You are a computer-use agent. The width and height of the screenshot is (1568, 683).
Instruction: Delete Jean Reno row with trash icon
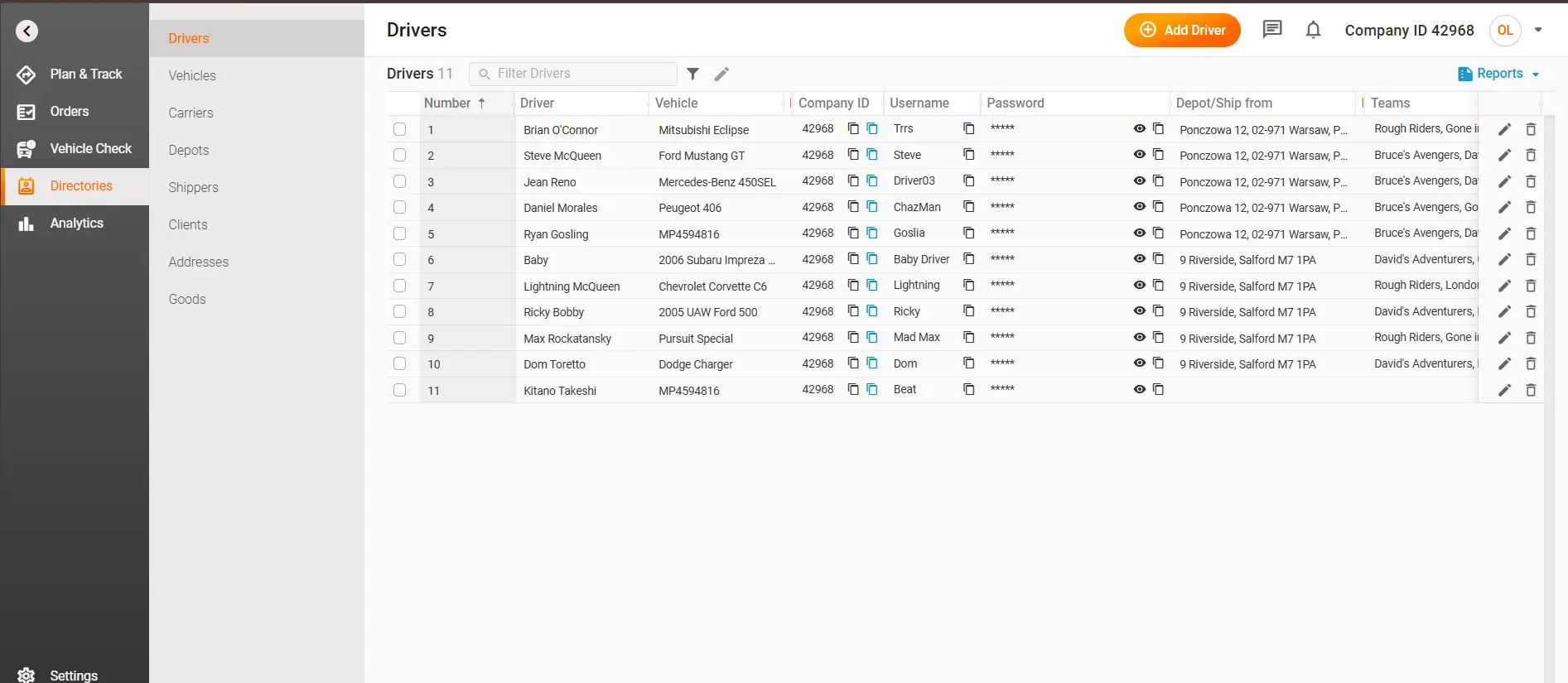[x=1531, y=181]
